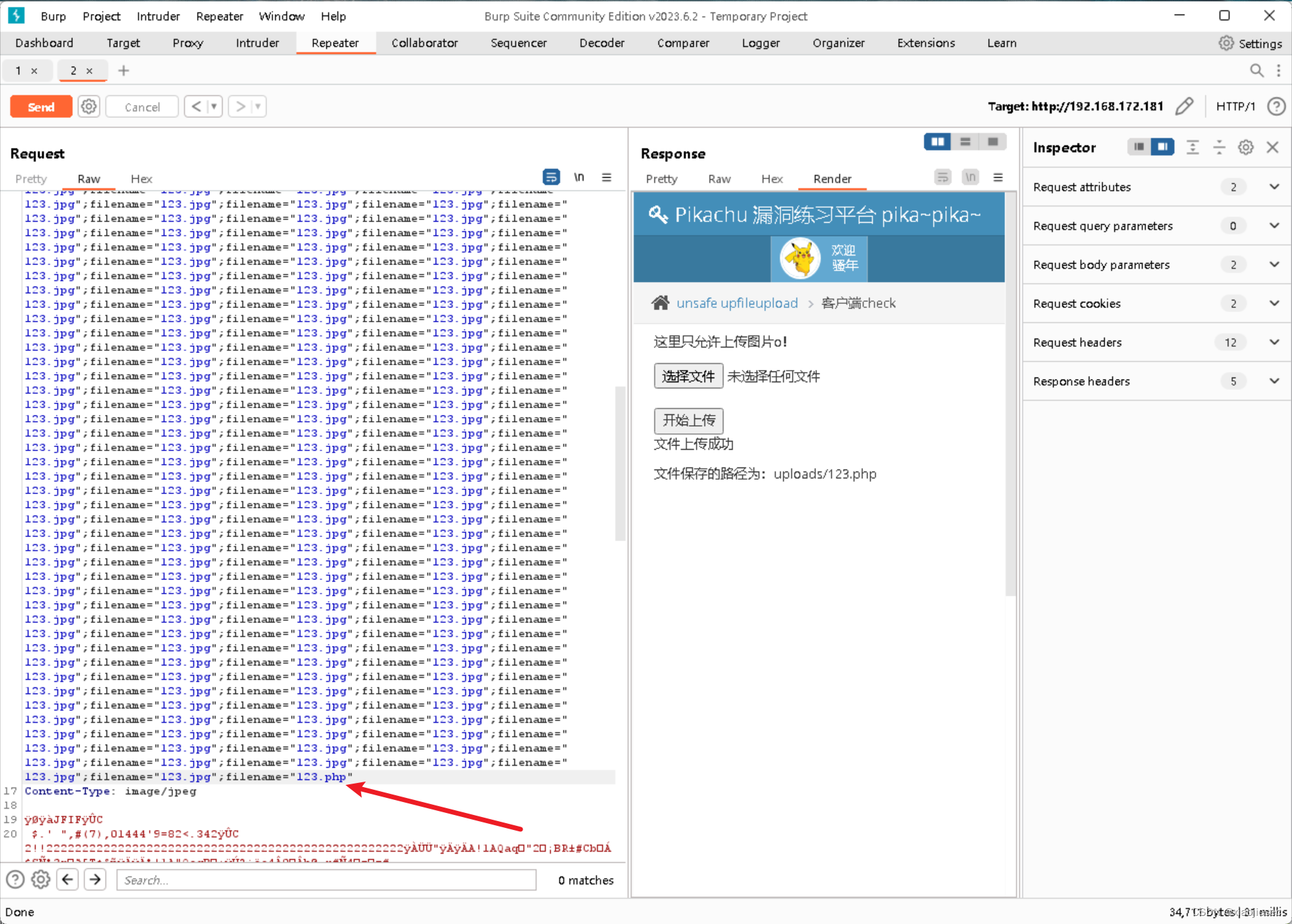Click the request editor vertical scrollbar
This screenshot has height=924, width=1292.
tap(620, 463)
